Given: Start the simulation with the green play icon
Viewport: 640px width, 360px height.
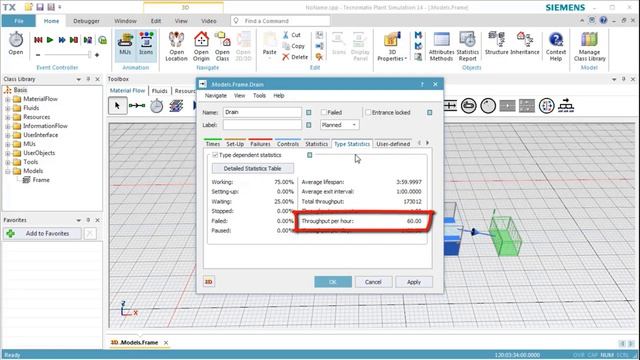Looking at the screenshot, I should pyautogui.click(x=50, y=40).
